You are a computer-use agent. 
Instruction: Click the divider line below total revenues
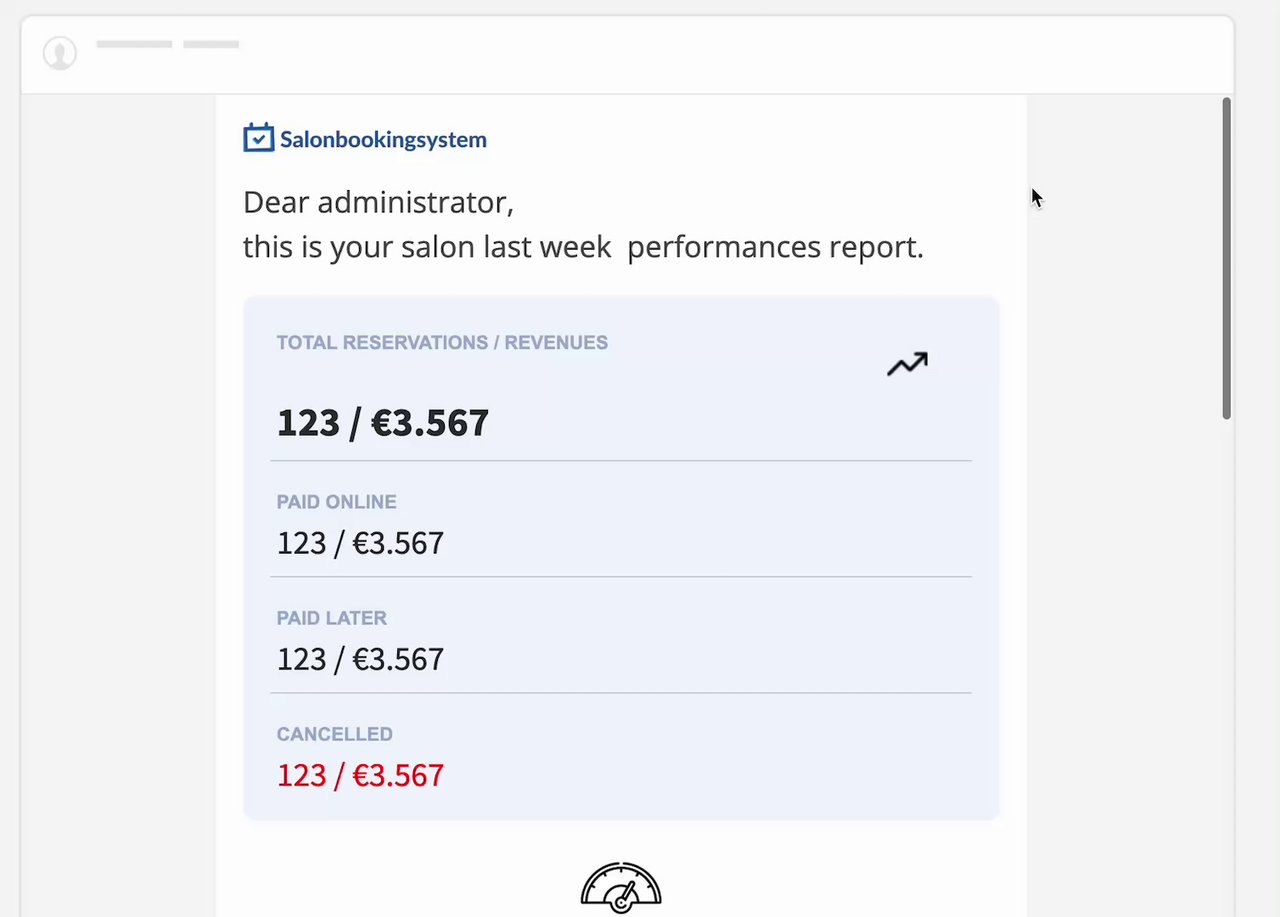[x=620, y=461]
